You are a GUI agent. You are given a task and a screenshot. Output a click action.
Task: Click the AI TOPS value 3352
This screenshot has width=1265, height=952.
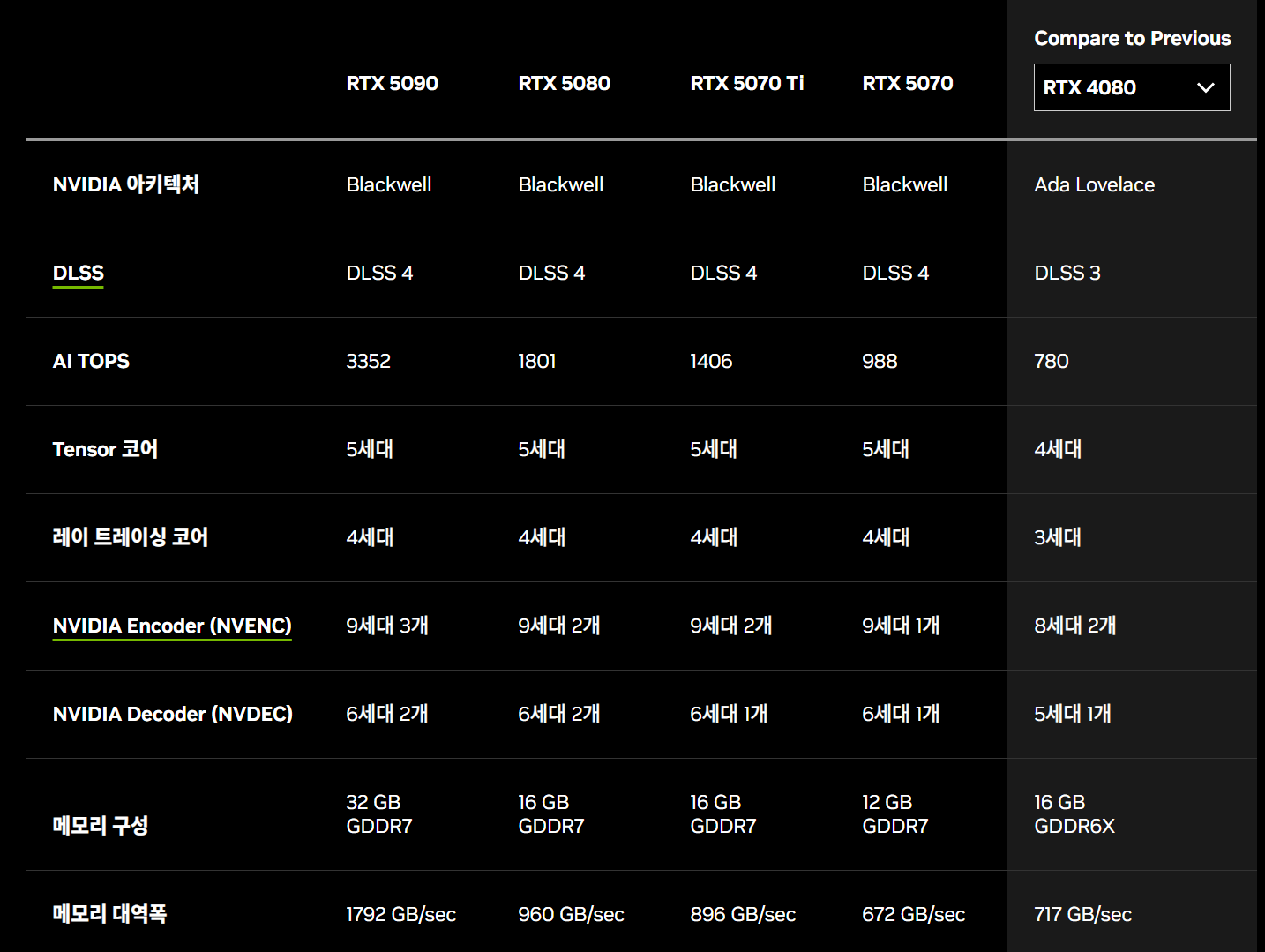(x=369, y=361)
